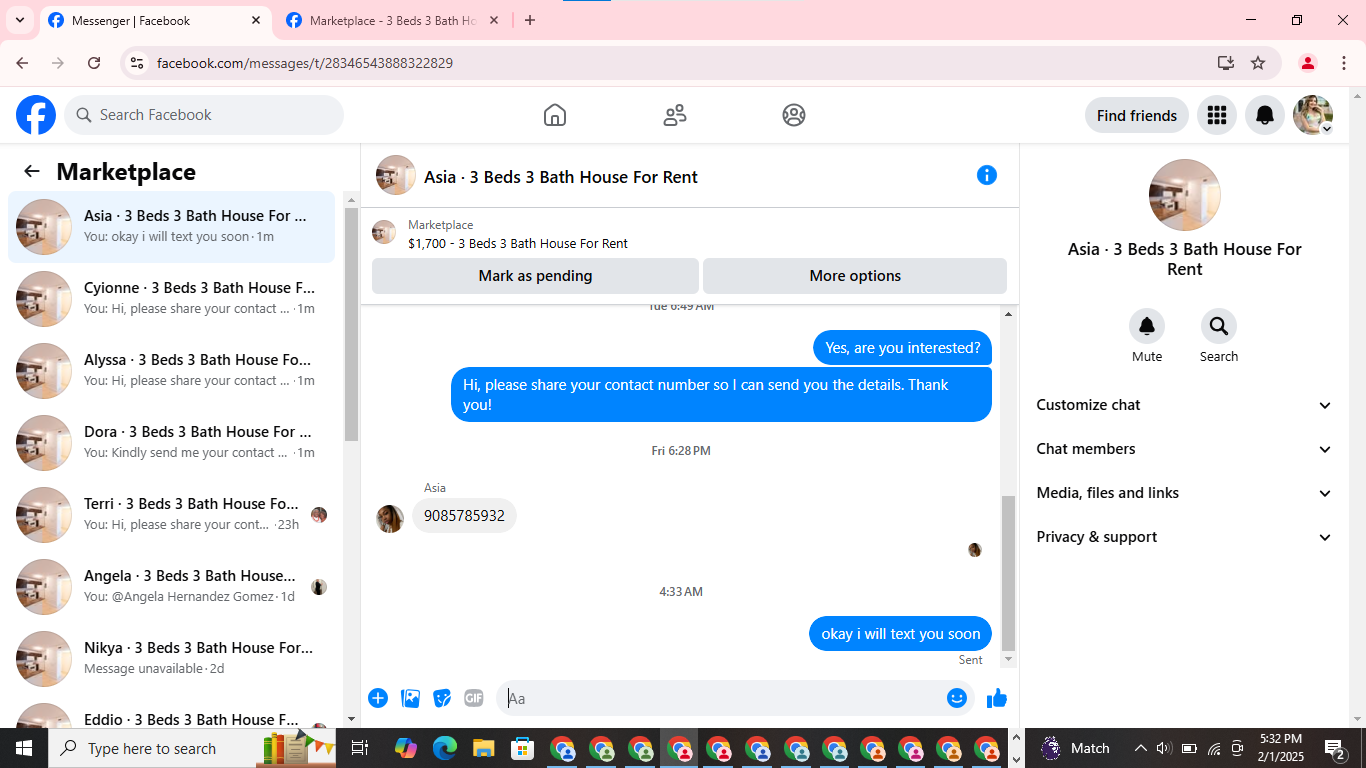Open the Friends icon in top navigation
1366x768 pixels.
[675, 115]
